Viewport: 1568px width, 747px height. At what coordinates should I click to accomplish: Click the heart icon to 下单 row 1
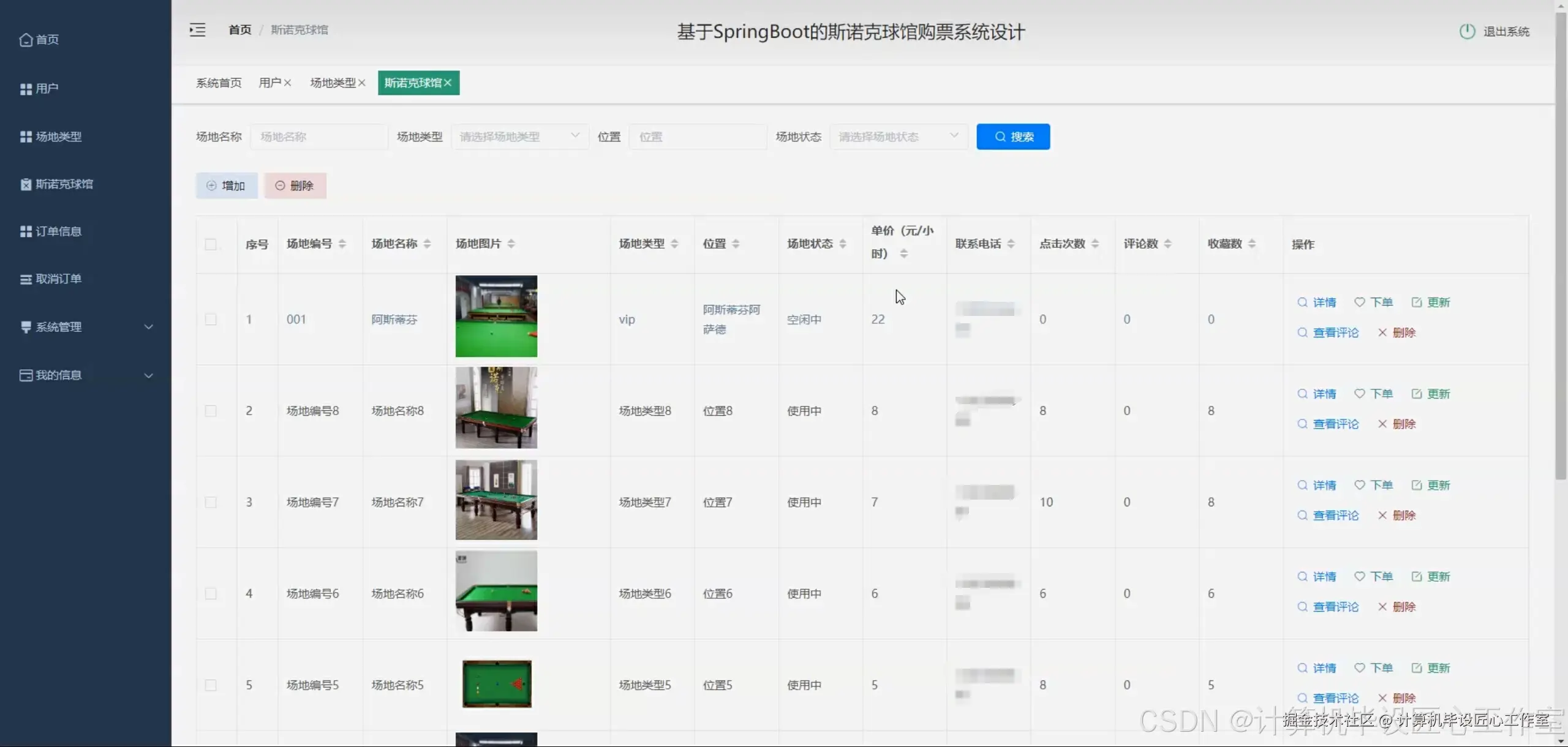coord(1360,302)
